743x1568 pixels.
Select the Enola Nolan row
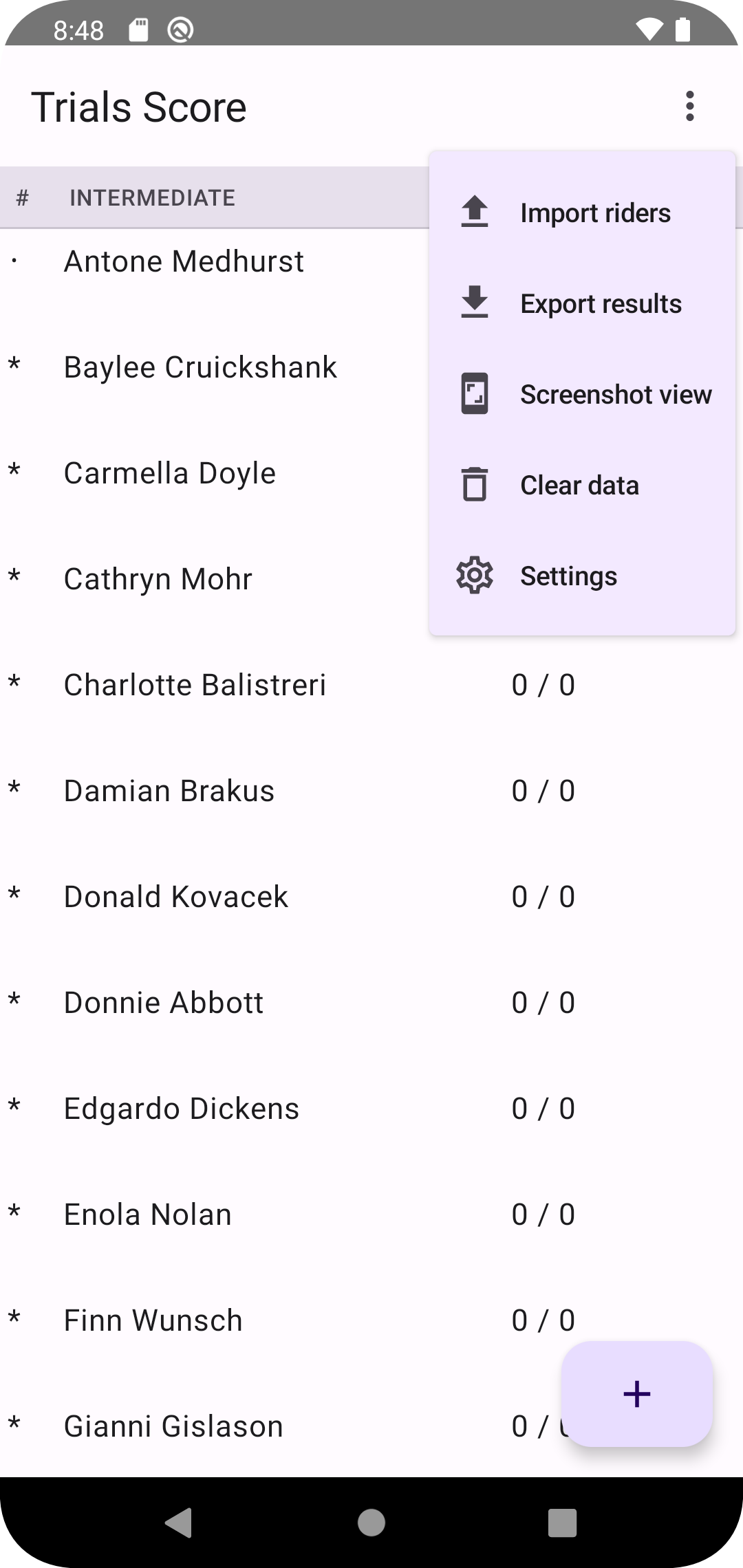tap(148, 1215)
